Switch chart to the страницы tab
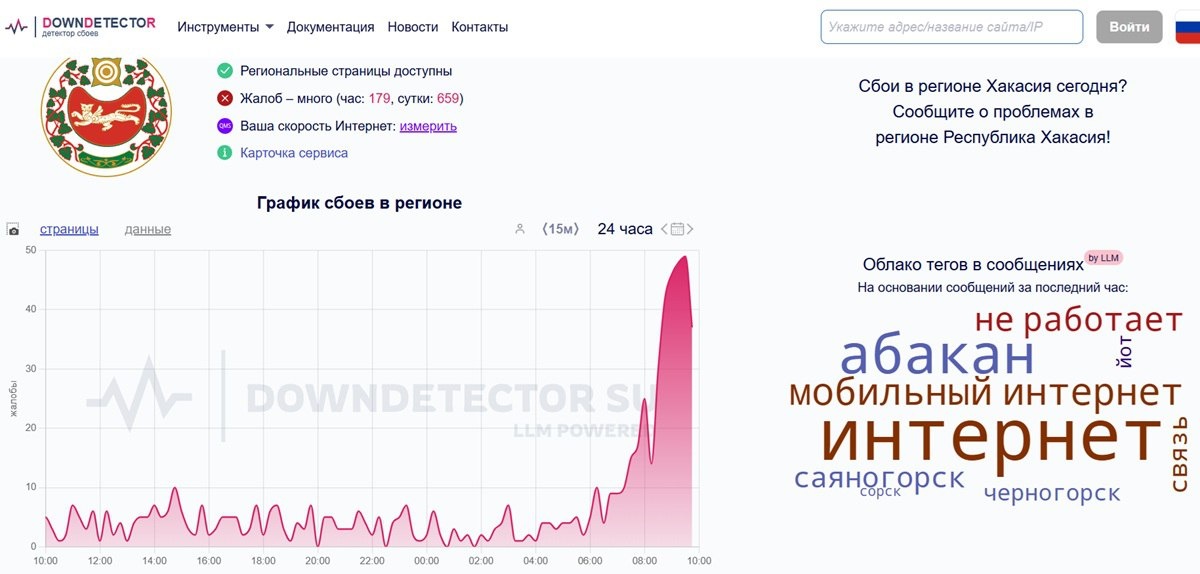Viewport: 1200px width, 574px height. pos(69,229)
